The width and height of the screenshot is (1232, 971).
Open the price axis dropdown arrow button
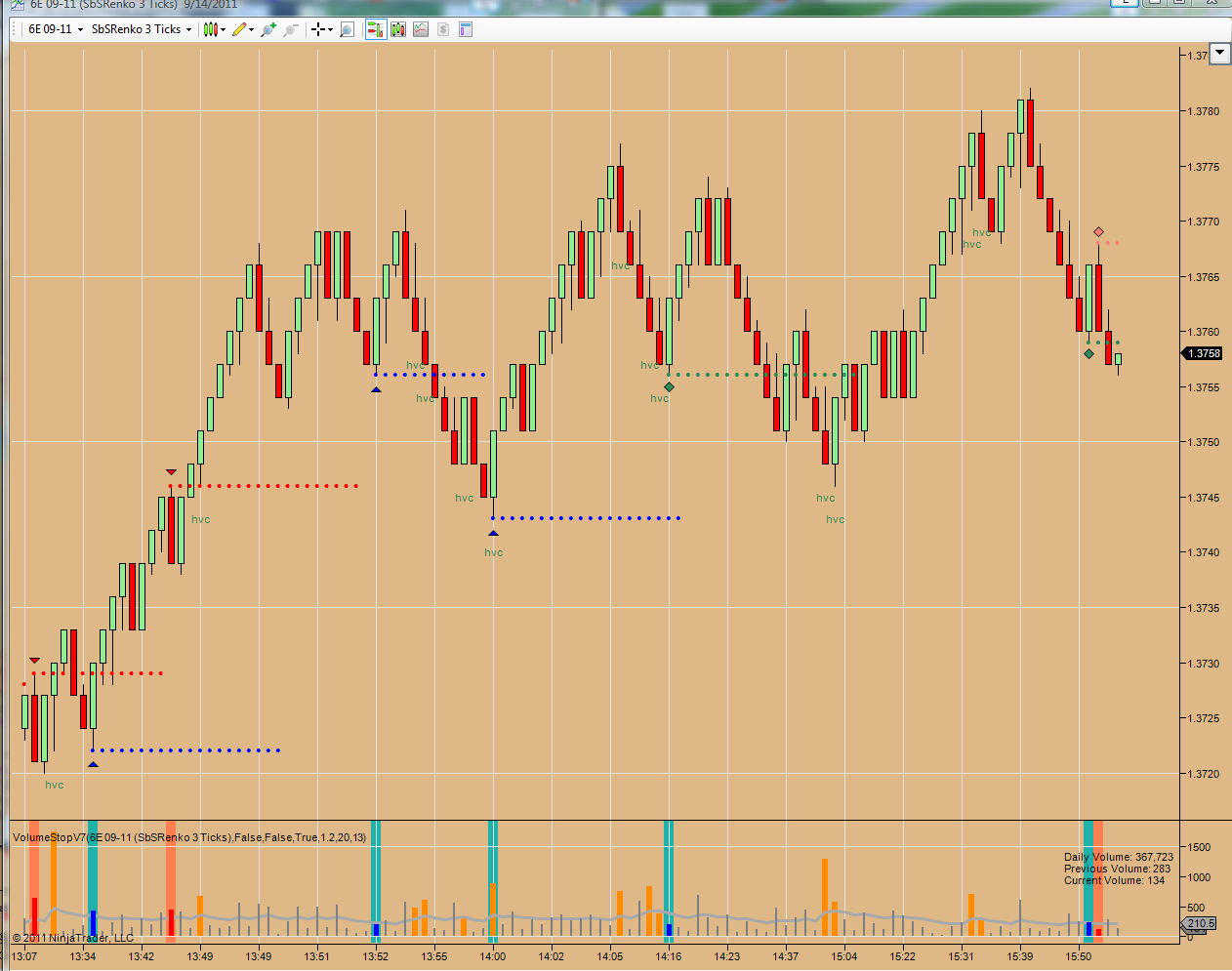coord(1219,54)
